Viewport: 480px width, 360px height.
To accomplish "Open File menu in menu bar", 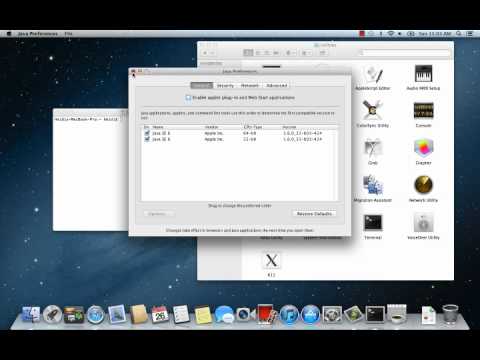I will tap(68, 34).
